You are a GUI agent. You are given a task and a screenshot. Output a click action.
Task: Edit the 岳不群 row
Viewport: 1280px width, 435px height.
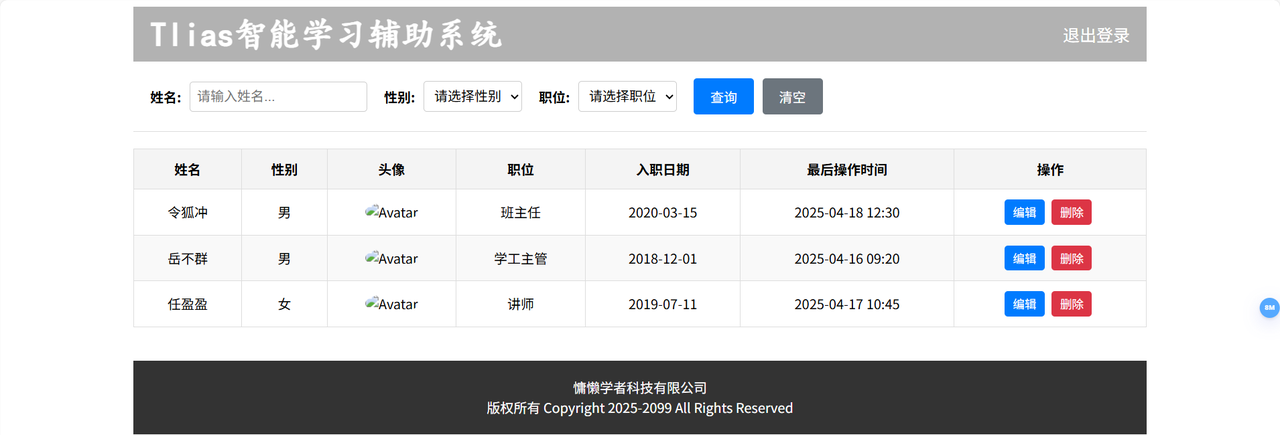(x=1024, y=258)
